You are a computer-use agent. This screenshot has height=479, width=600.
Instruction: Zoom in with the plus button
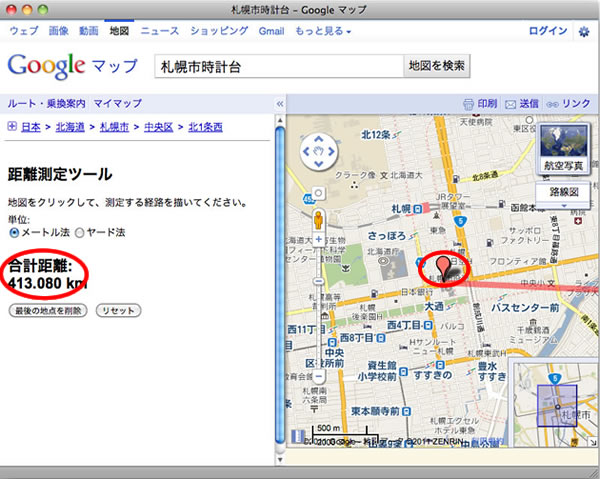318,240
